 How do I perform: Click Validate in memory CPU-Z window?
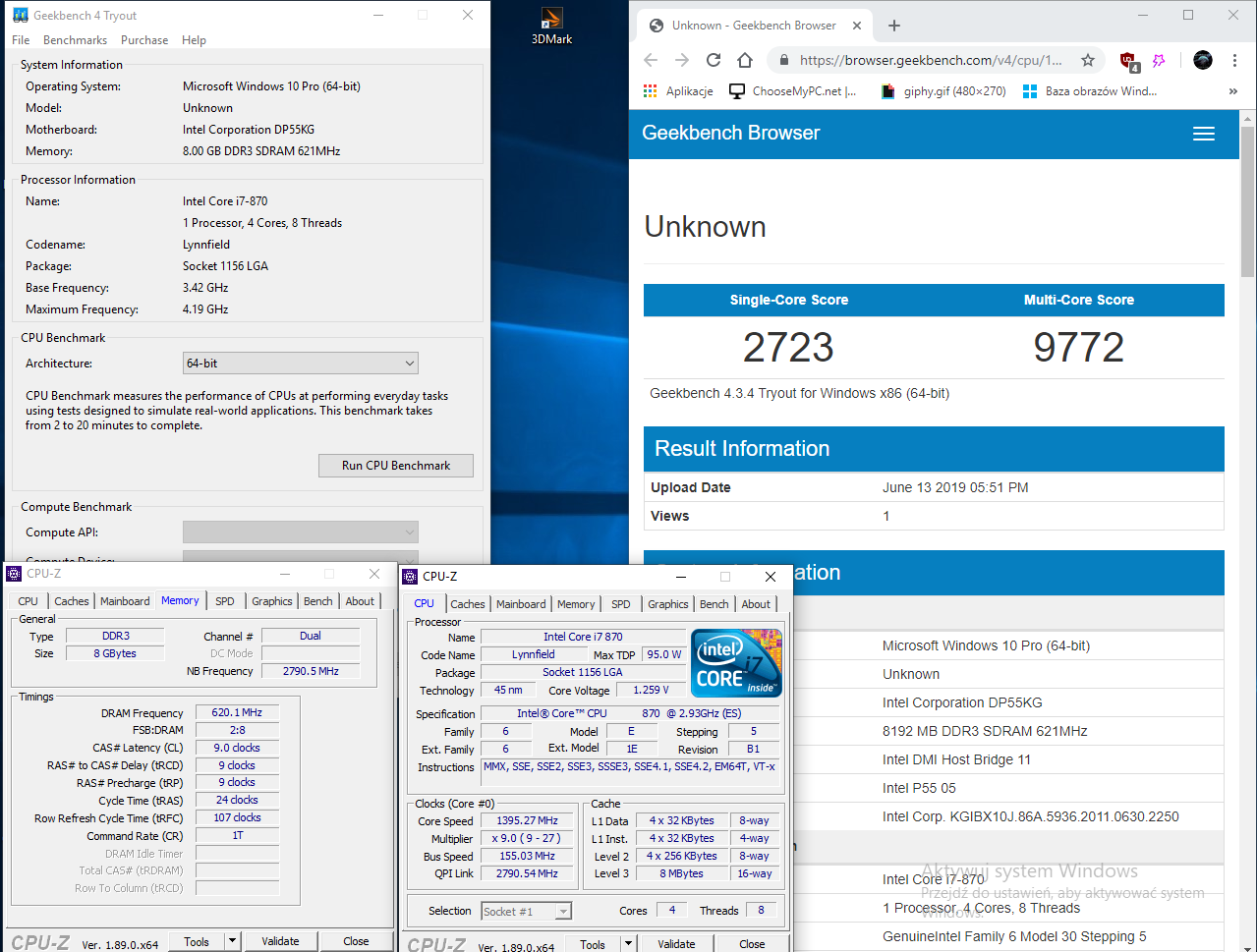[x=280, y=941]
